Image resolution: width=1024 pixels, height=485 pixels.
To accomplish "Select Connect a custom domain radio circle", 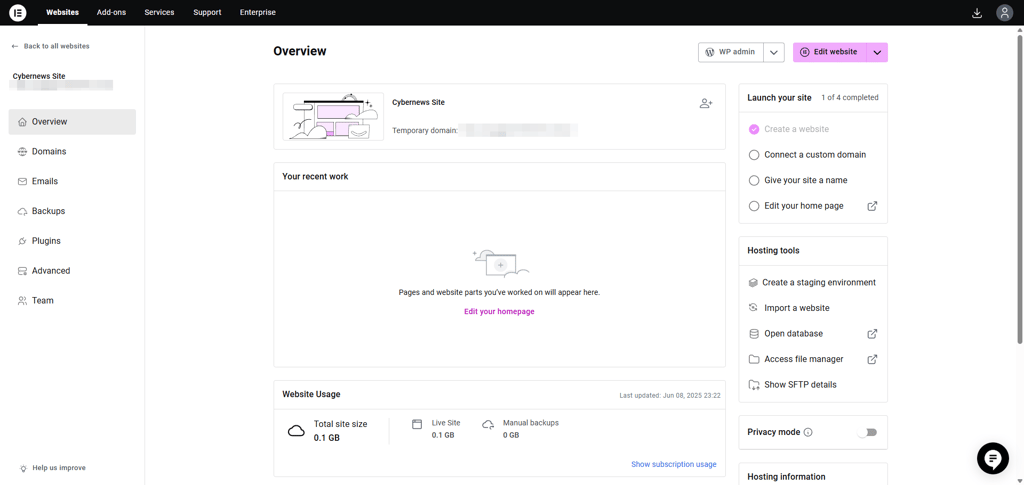I will point(754,155).
